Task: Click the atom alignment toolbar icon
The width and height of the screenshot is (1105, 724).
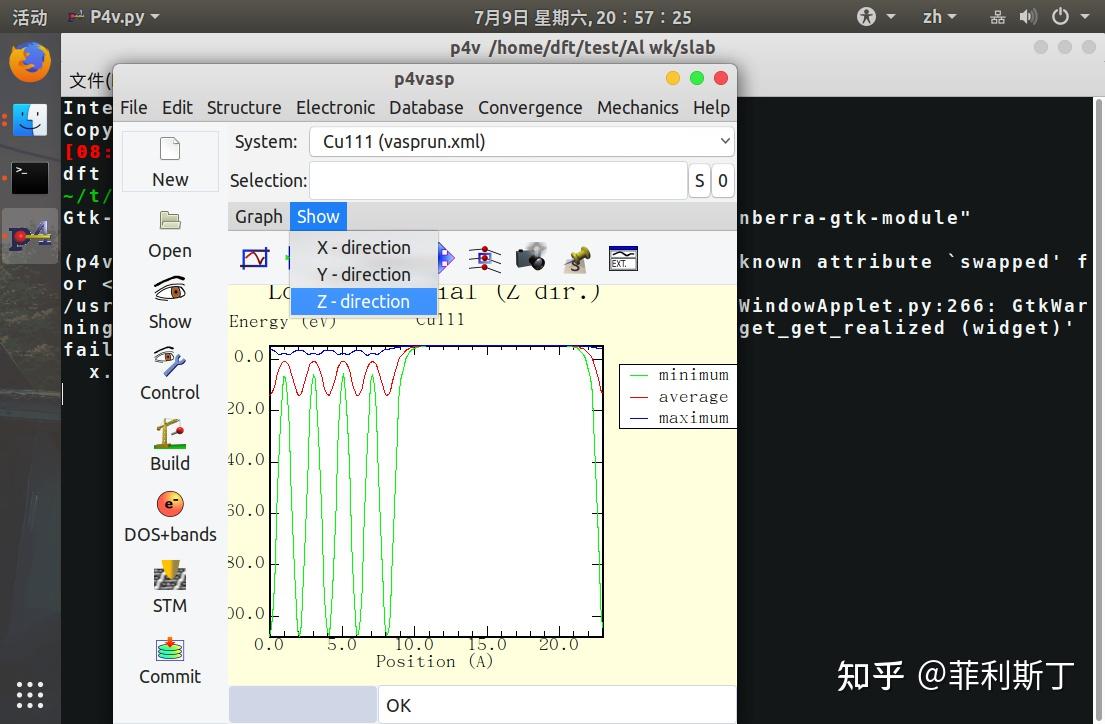Action: point(484,259)
